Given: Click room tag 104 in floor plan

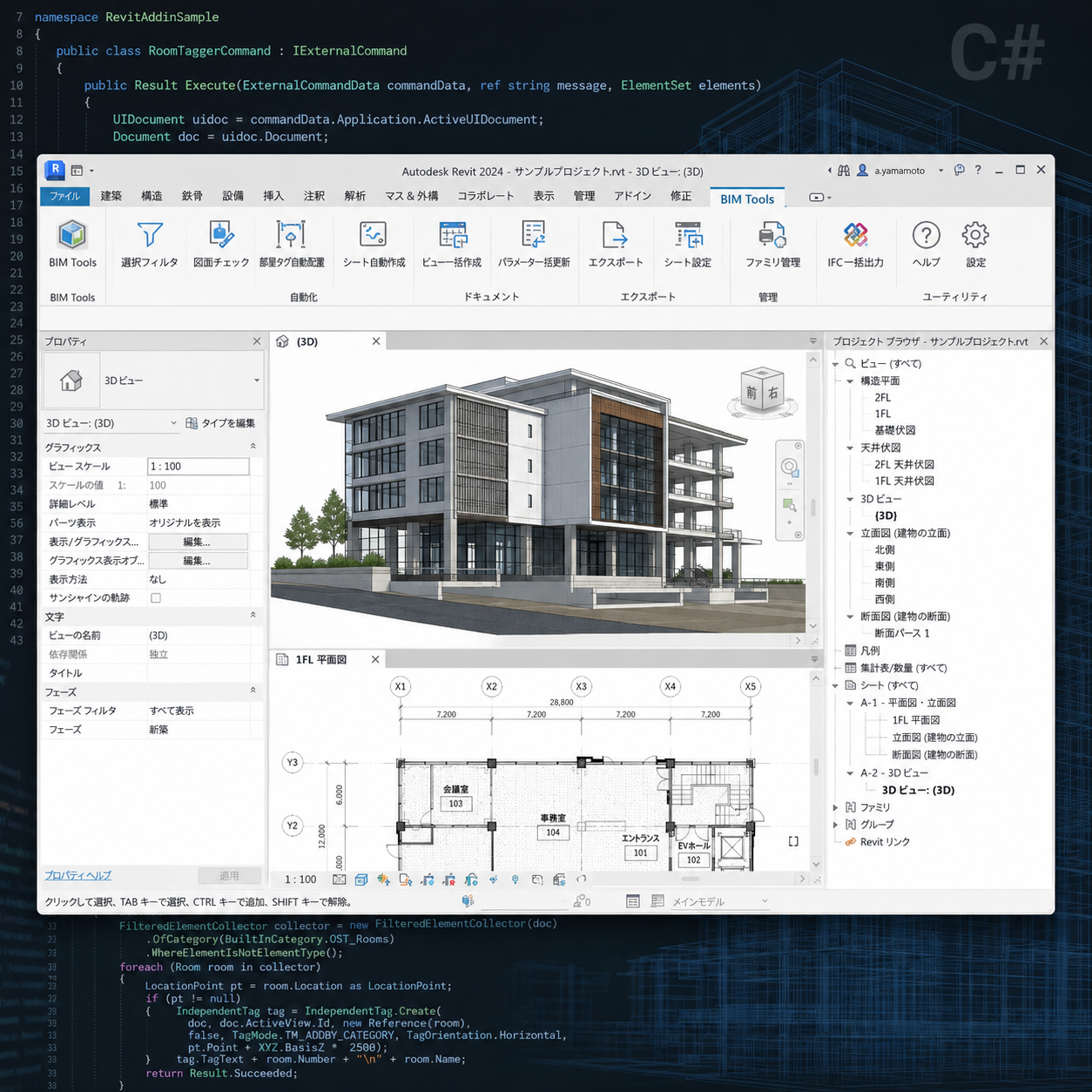Looking at the screenshot, I should (553, 832).
